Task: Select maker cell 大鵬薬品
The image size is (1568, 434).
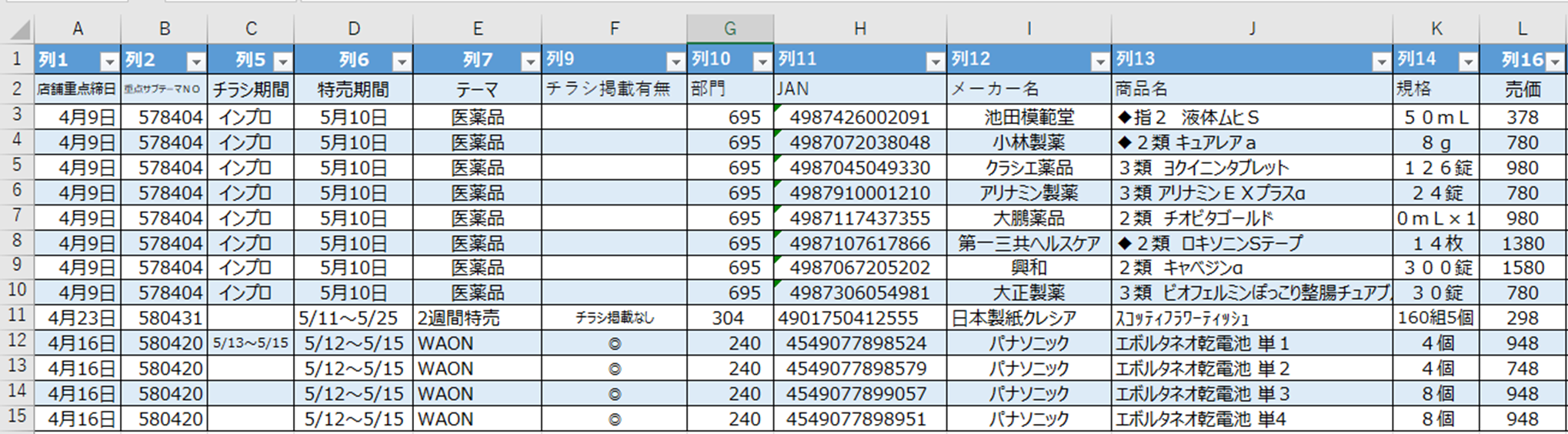Action: [x=1029, y=218]
